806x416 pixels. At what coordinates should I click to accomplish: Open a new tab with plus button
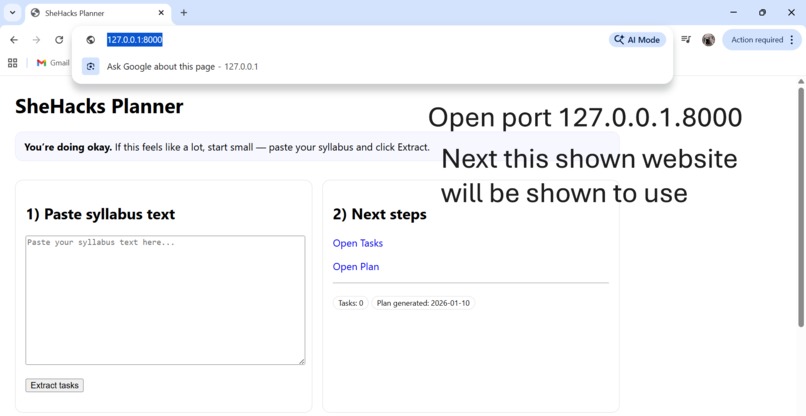[x=184, y=13]
